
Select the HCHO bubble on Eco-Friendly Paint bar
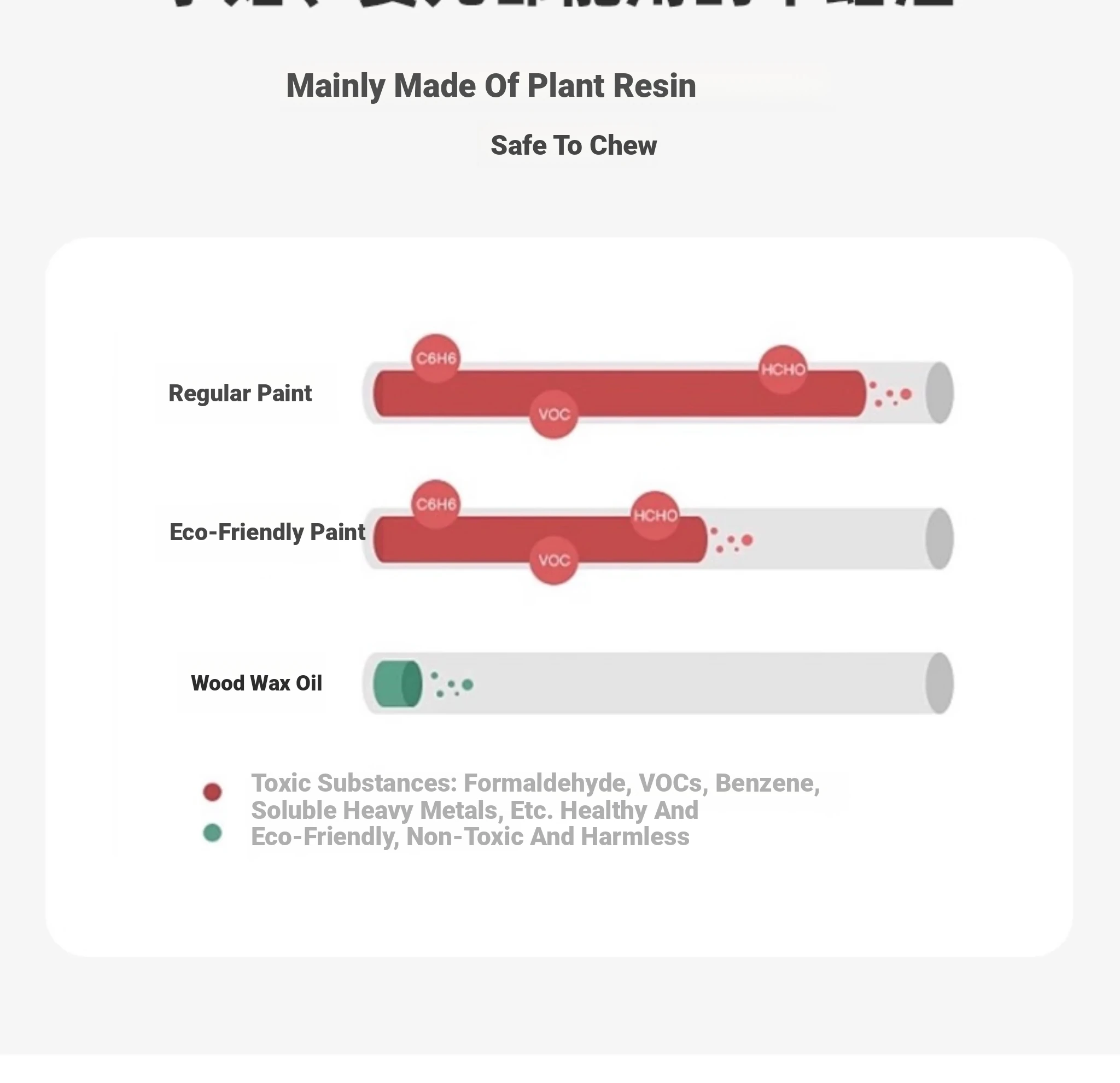(655, 516)
